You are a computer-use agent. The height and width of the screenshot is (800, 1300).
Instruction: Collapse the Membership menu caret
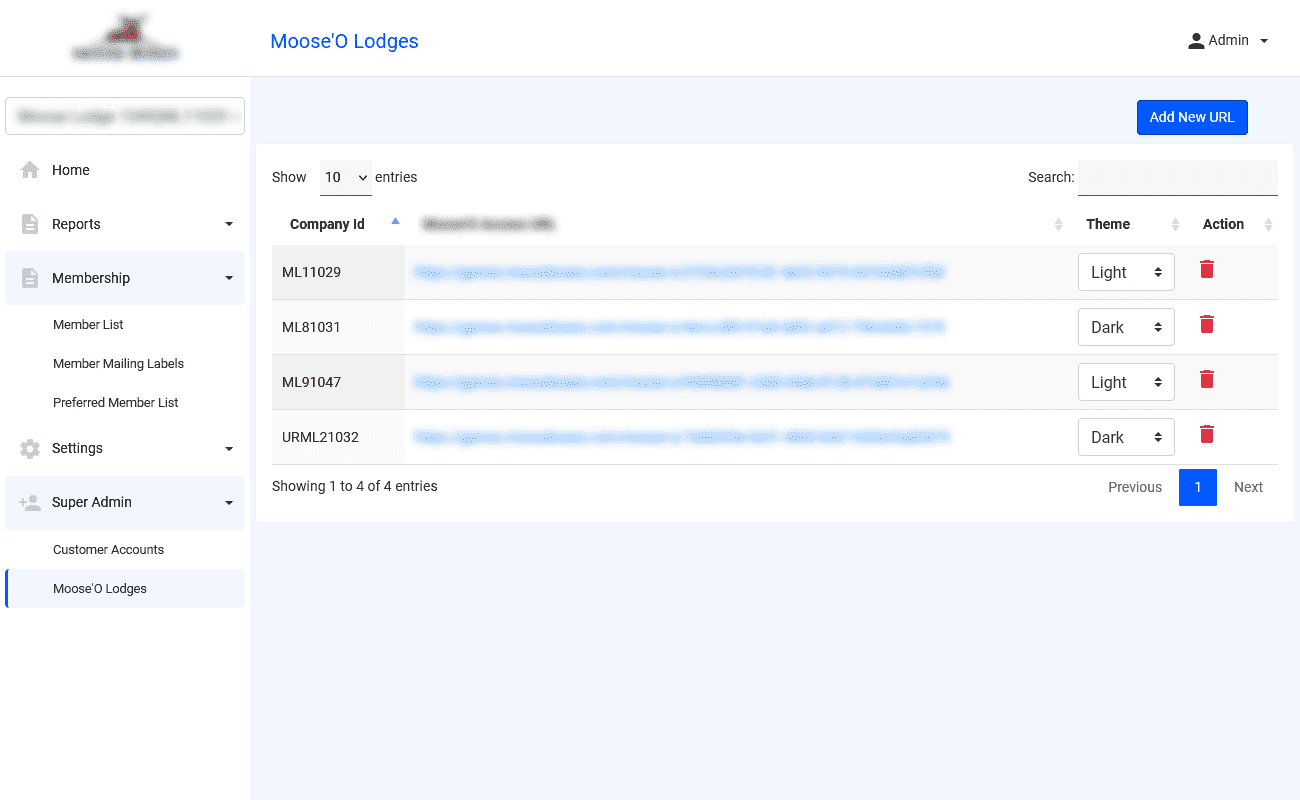(x=229, y=278)
